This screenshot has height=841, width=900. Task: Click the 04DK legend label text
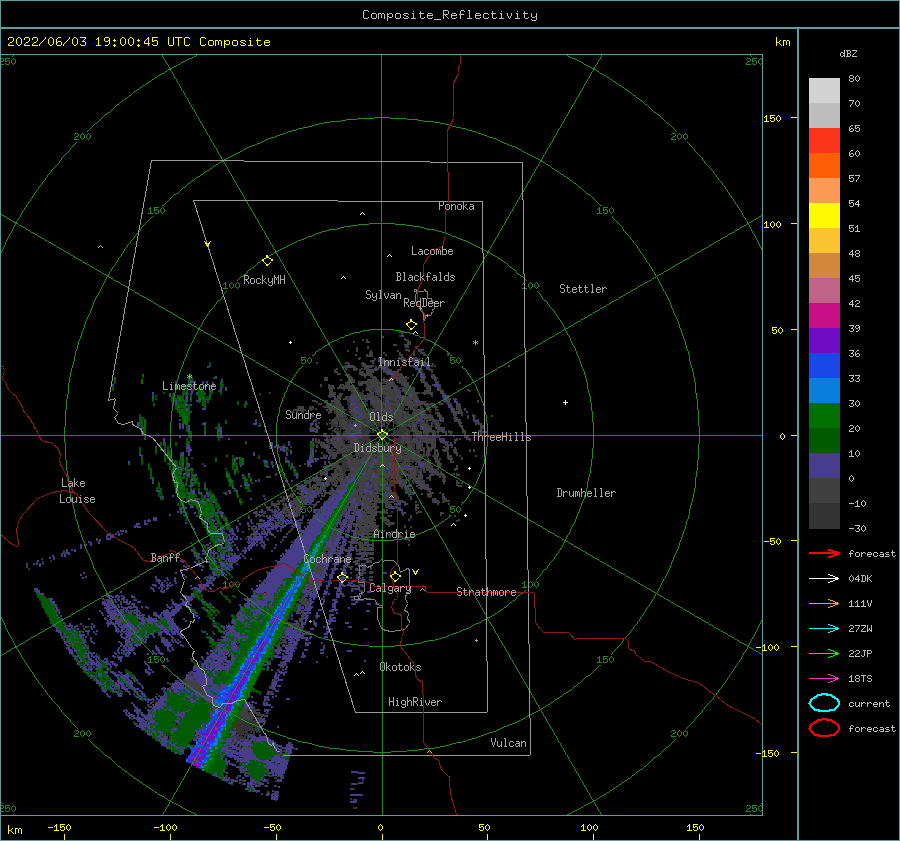pos(860,578)
